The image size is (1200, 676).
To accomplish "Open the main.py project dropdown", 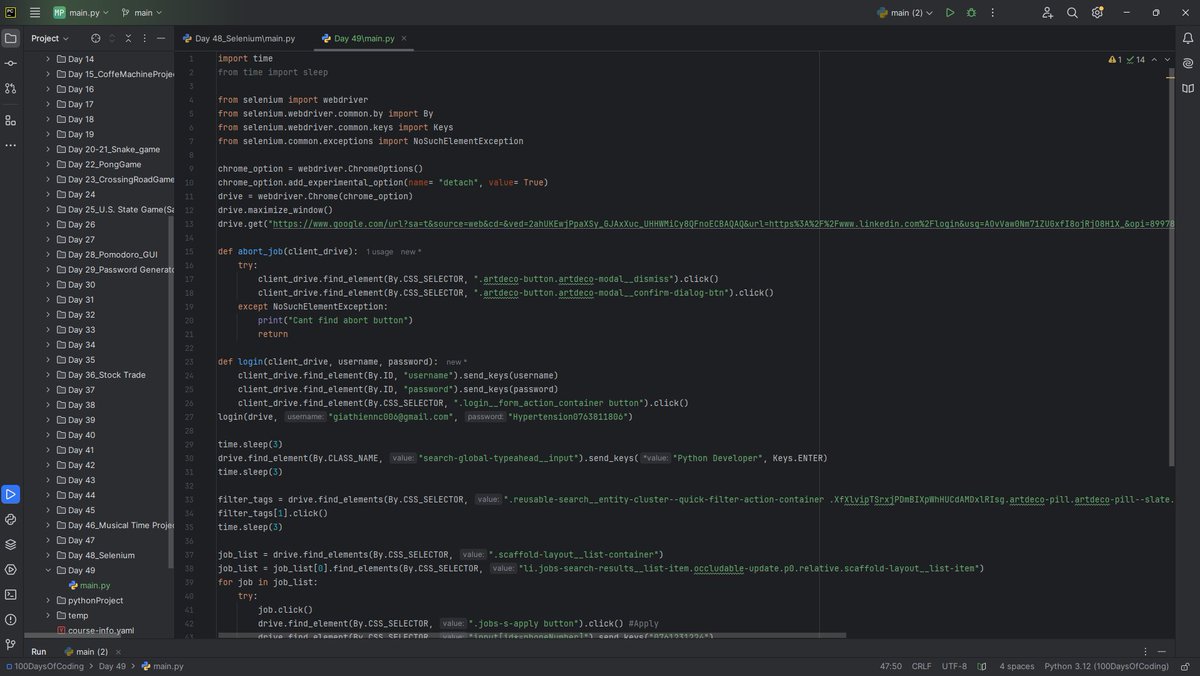I will pyautogui.click(x=81, y=13).
